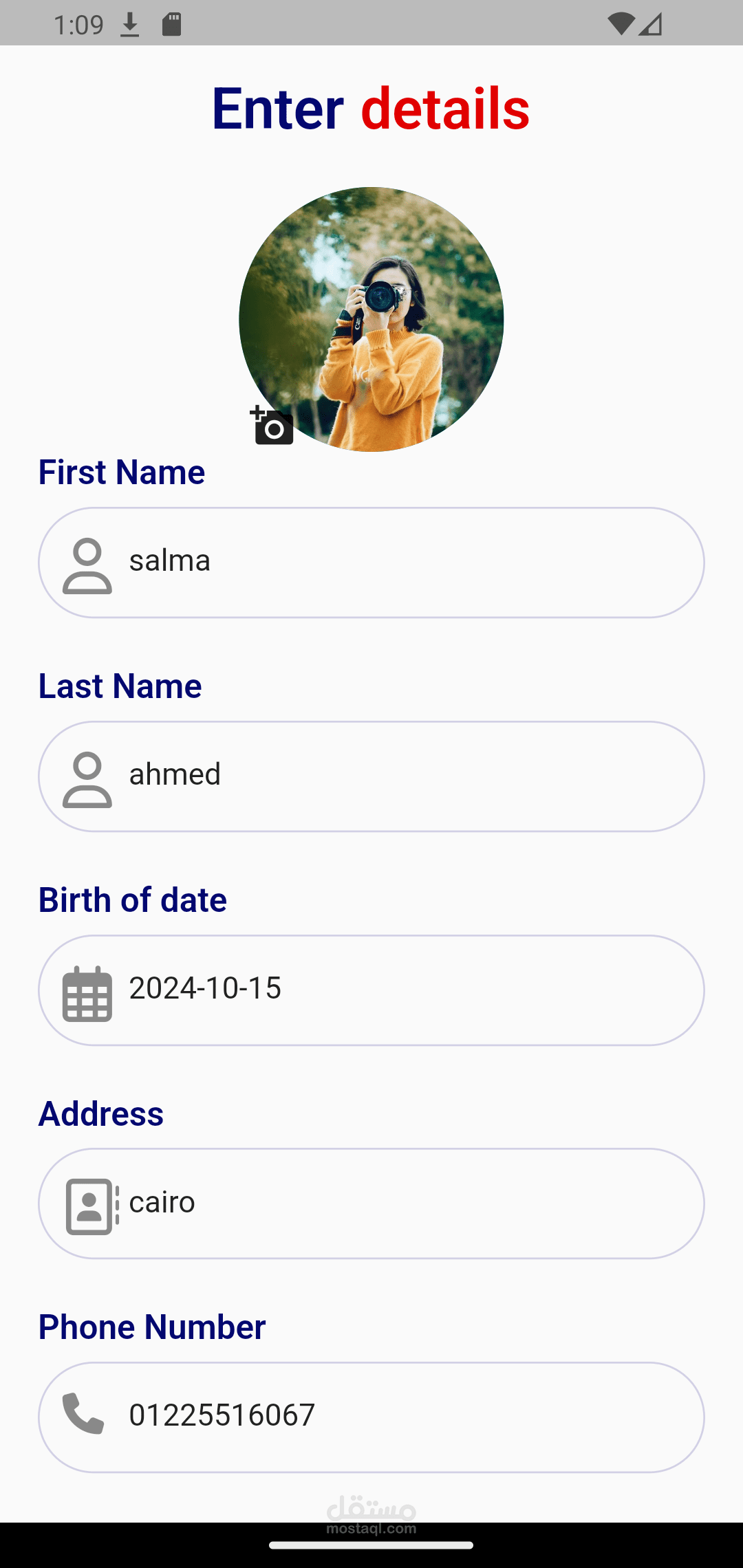Edit the Last Name field containing ahmed
The height and width of the screenshot is (1568, 743).
[x=413, y=776]
